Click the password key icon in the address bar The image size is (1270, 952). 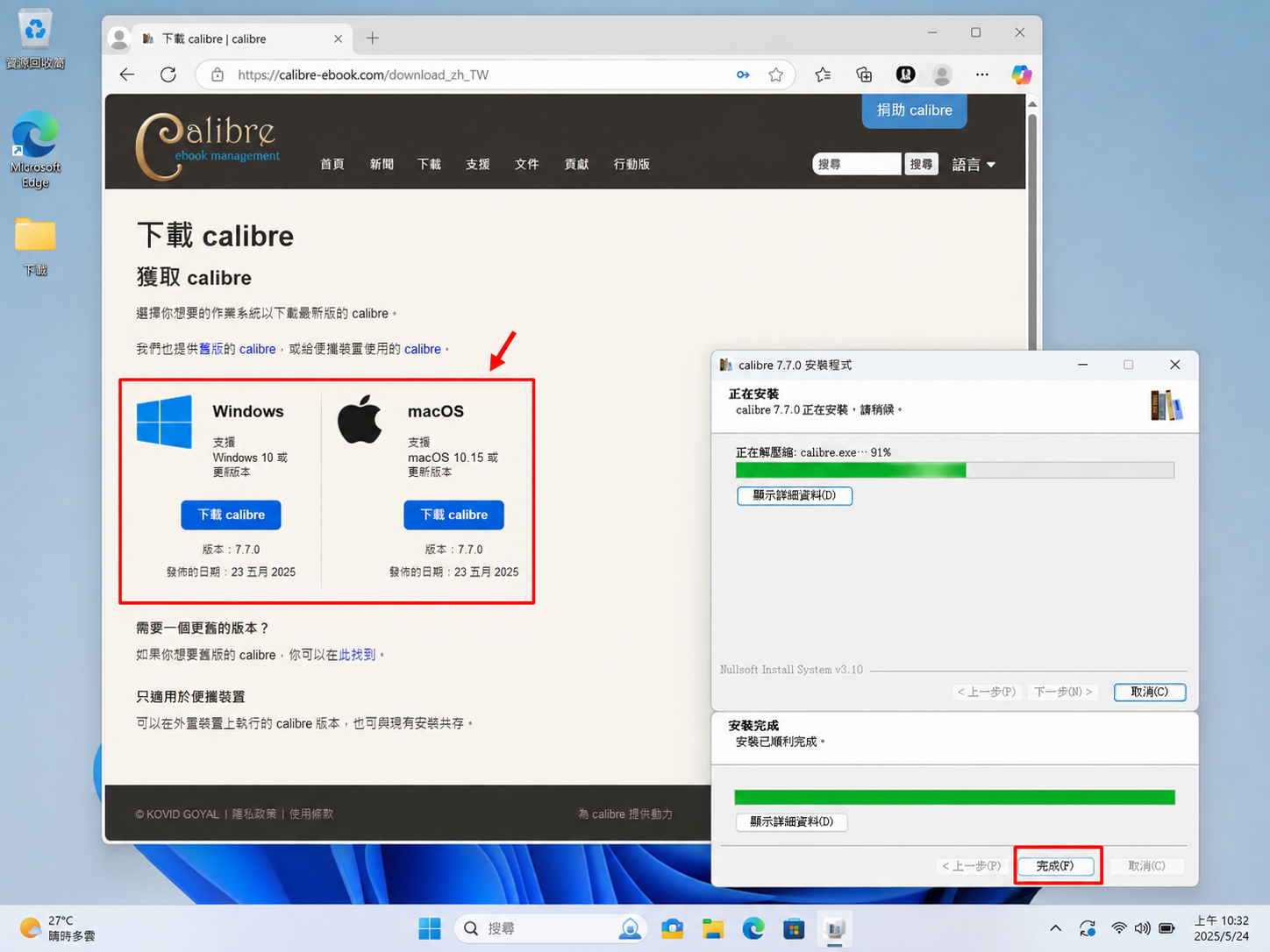pos(743,75)
